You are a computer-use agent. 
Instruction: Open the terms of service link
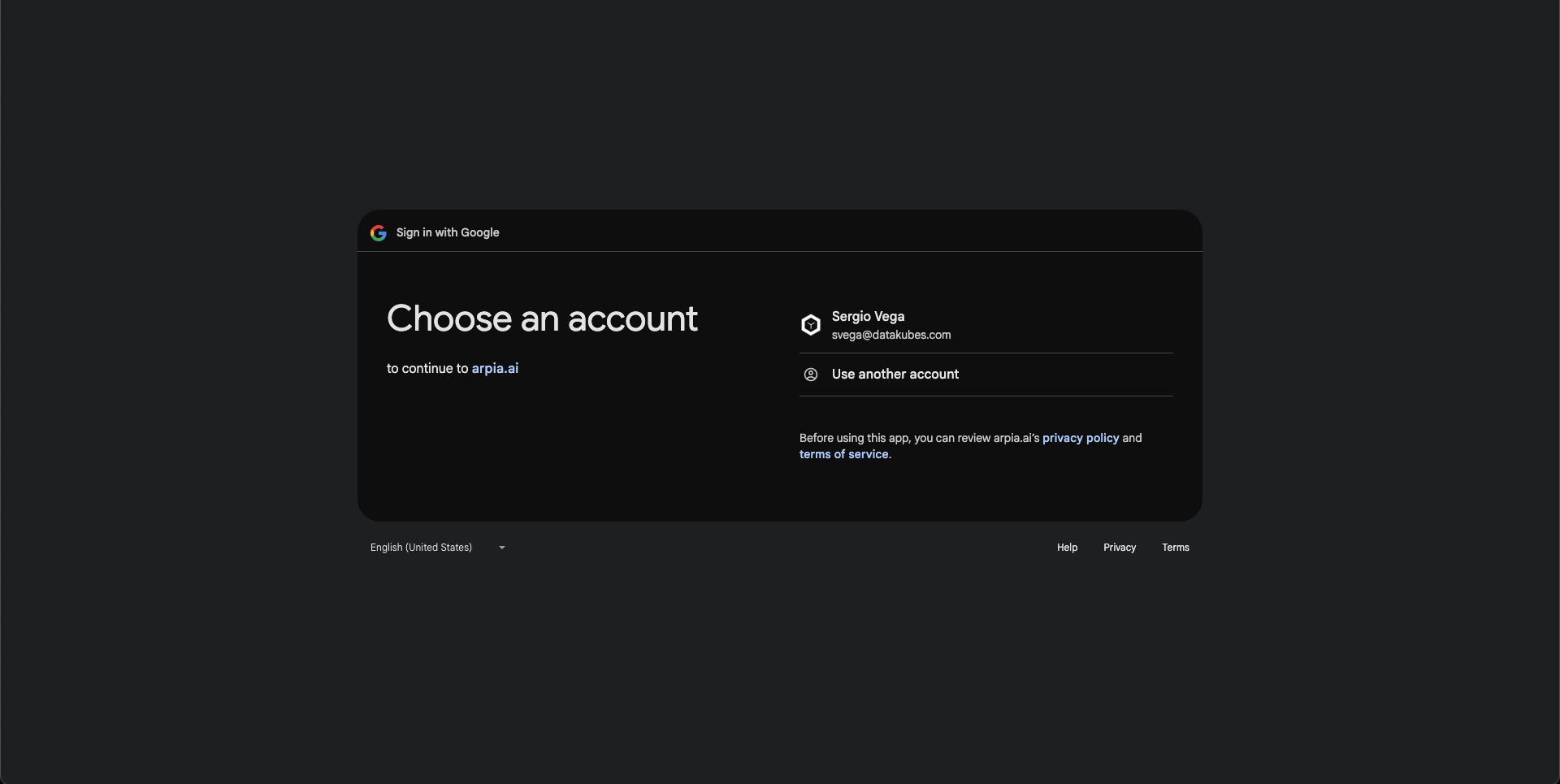pyautogui.click(x=844, y=454)
